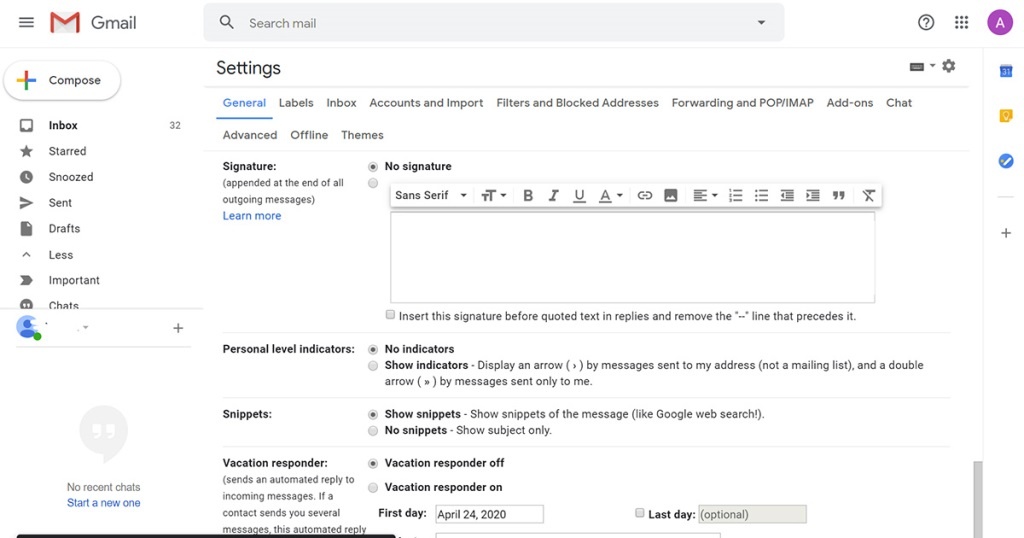Insert a link in signature toolbar
This screenshot has width=1024, height=538.
pyautogui.click(x=645, y=196)
